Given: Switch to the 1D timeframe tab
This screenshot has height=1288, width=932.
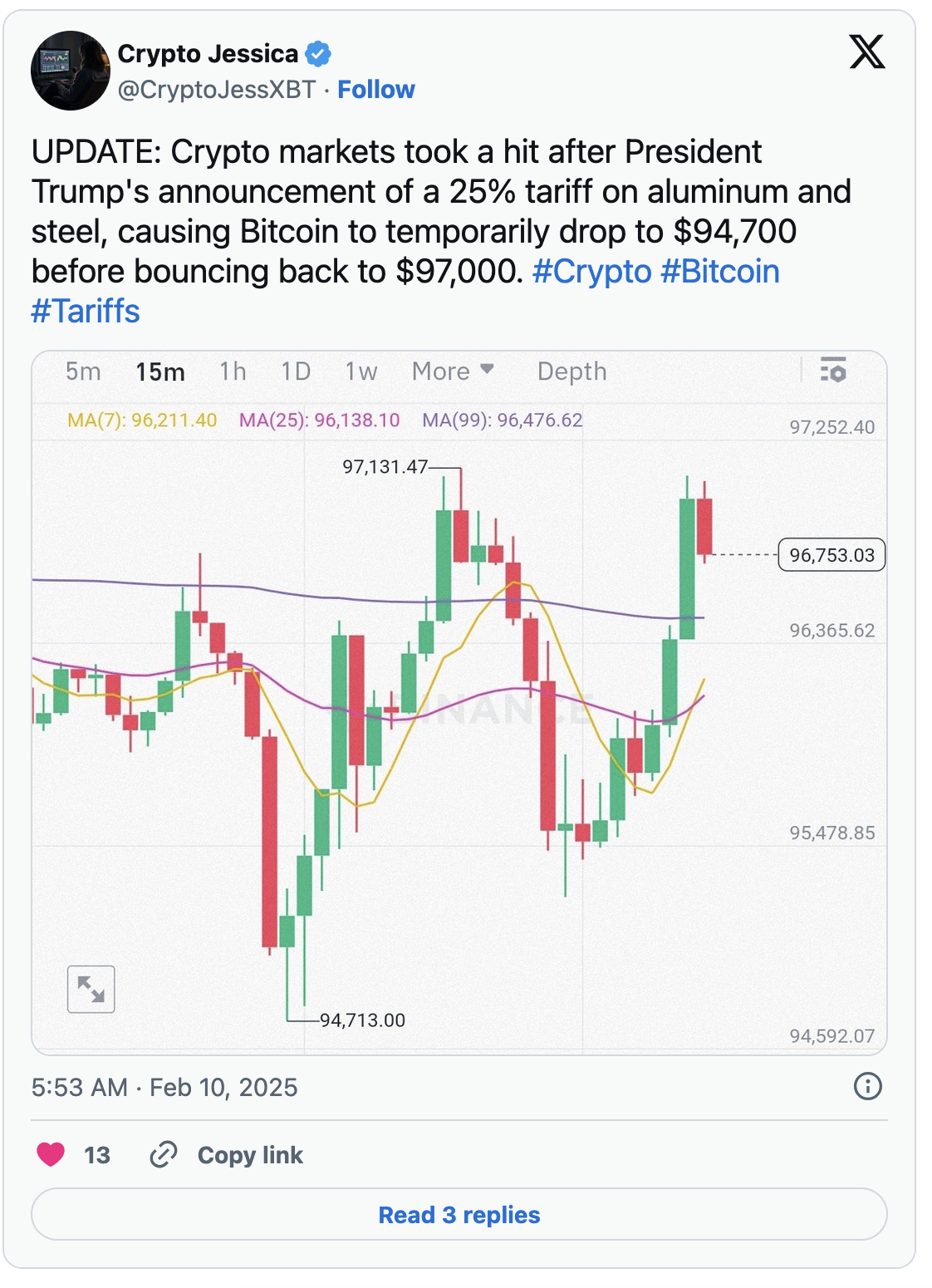Looking at the screenshot, I should coord(292,372).
